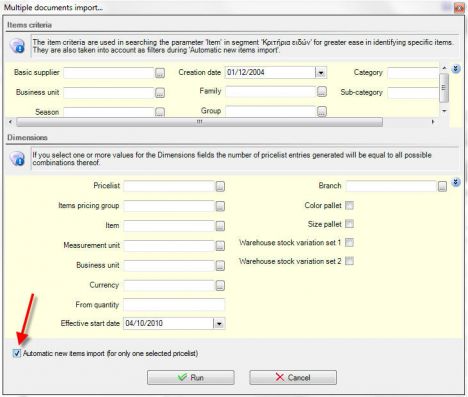Screen dimensions: 468x397
Task: Click the Item input field
Action: [169, 226]
